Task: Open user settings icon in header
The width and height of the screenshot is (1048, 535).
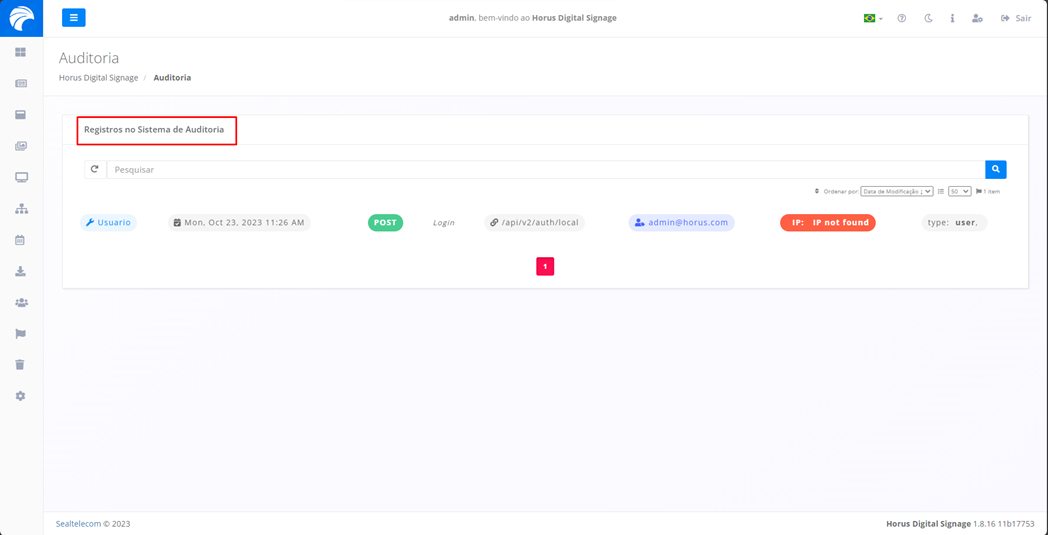Action: pyautogui.click(x=977, y=18)
